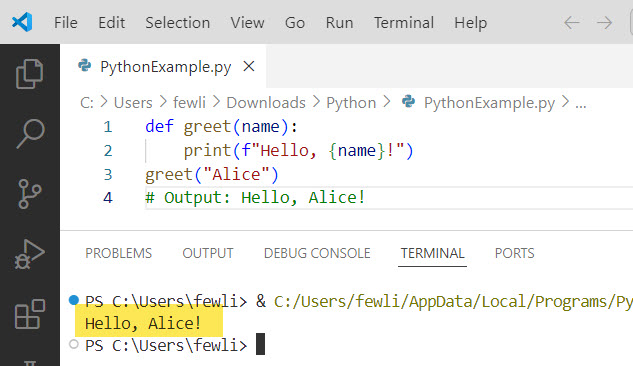This screenshot has width=633, height=366.
Task: Click the blue command decoration dot in terminal
Action: 74,300
